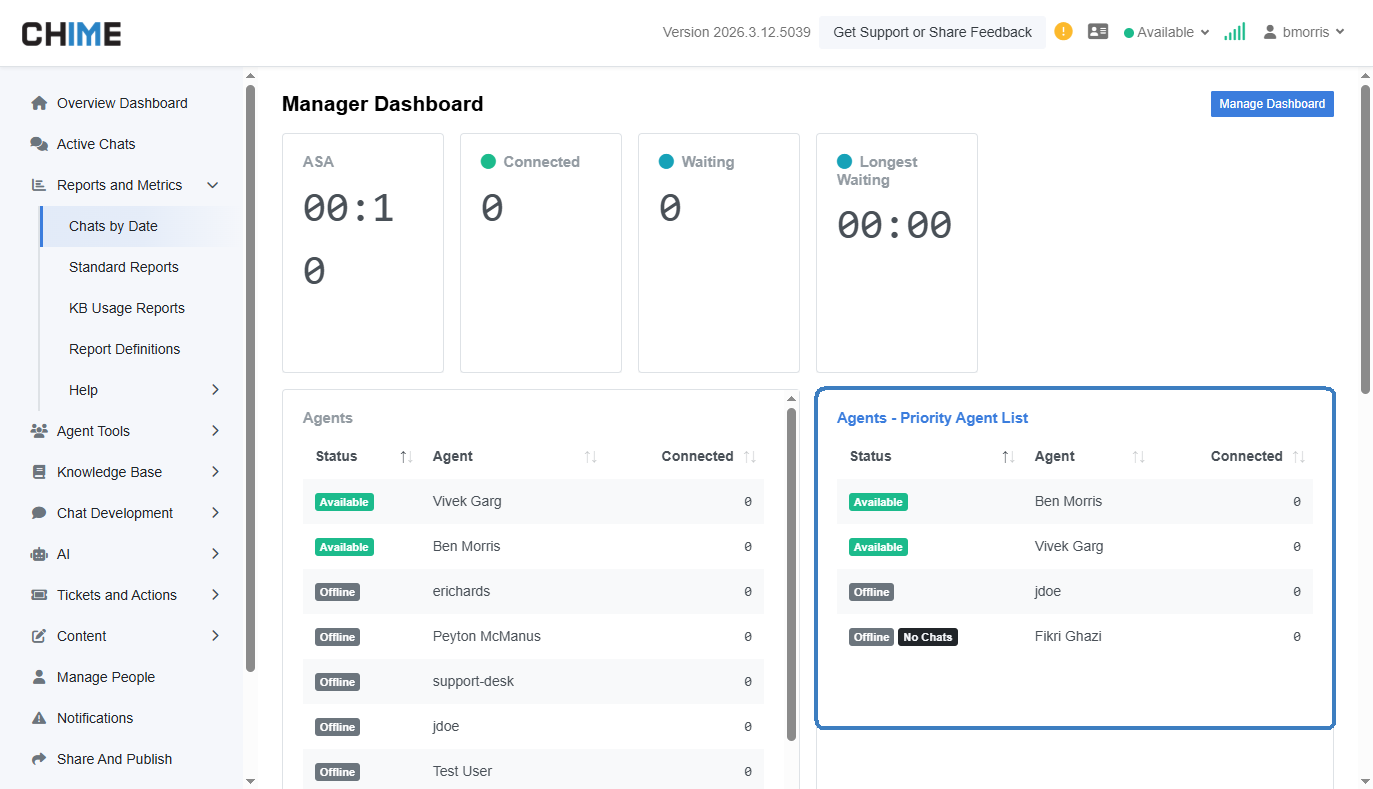The height and width of the screenshot is (789, 1373).
Task: Click the orange warning alert icon
Action: click(1063, 32)
